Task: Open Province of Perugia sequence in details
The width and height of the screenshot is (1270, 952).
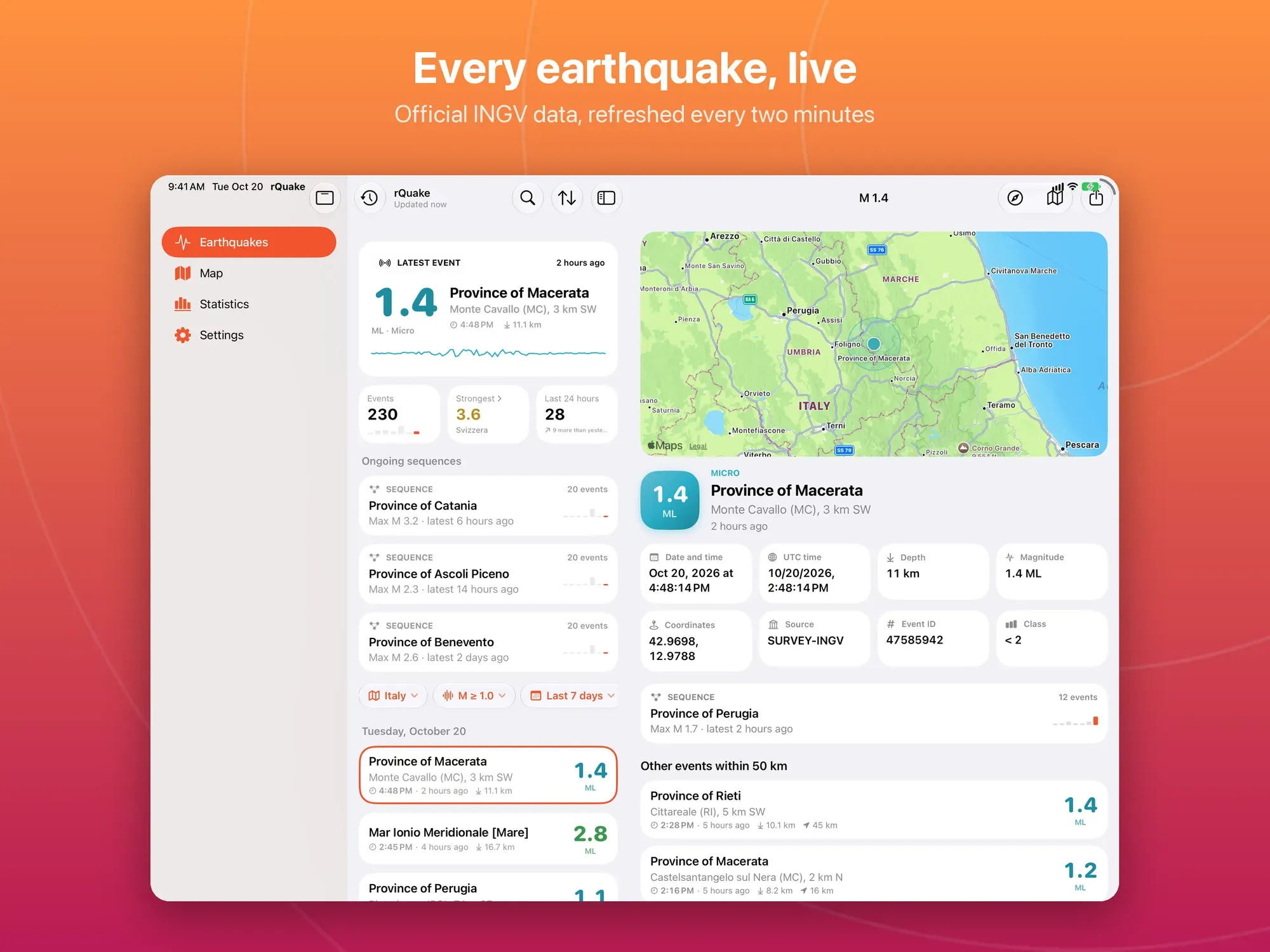Action: click(874, 713)
